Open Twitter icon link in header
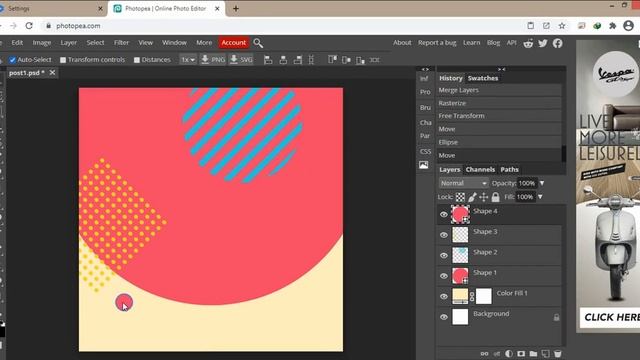This screenshot has height=360, width=640. 543,43
